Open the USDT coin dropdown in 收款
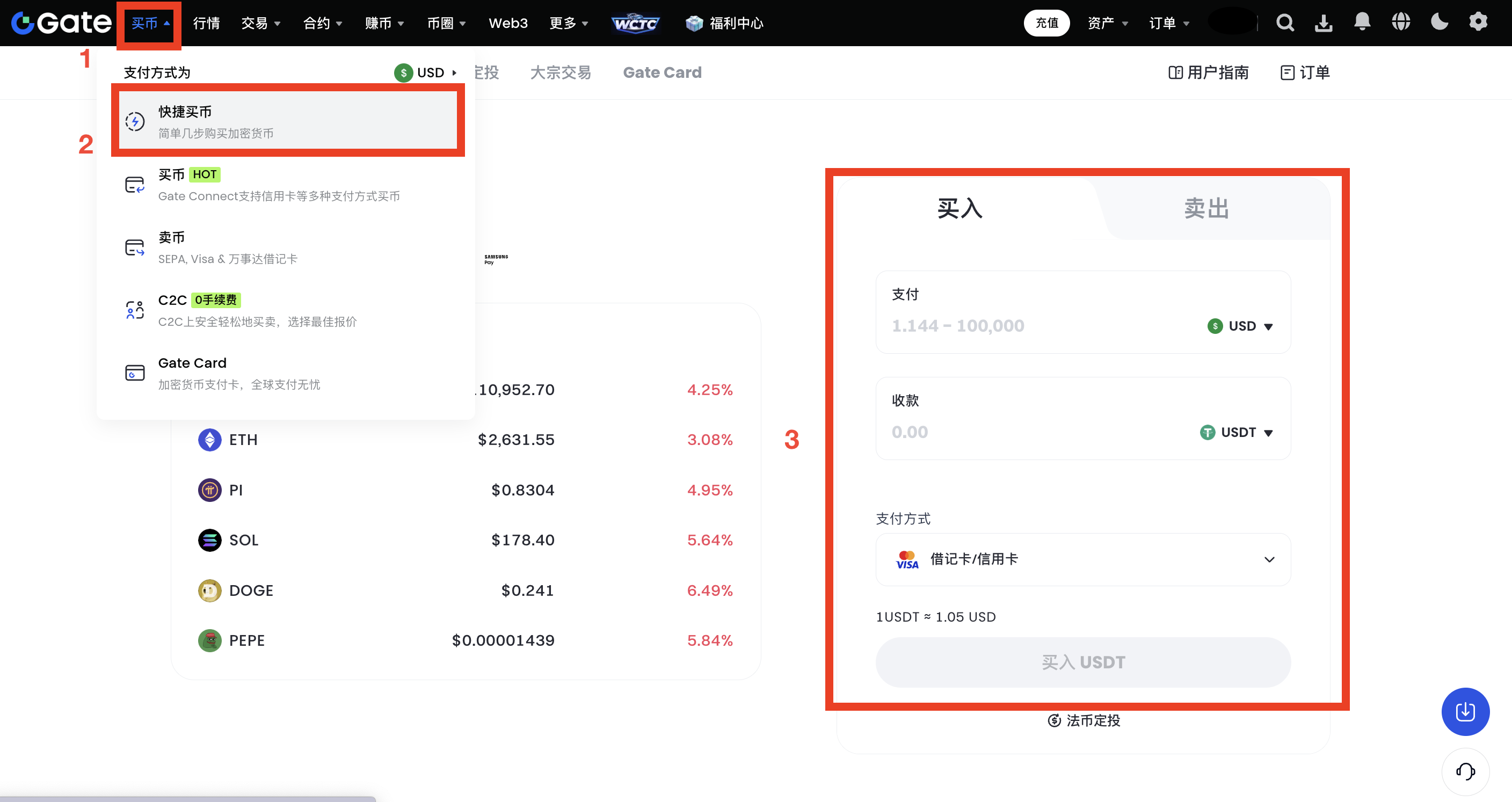This screenshot has height=802, width=1512. pyautogui.click(x=1237, y=432)
